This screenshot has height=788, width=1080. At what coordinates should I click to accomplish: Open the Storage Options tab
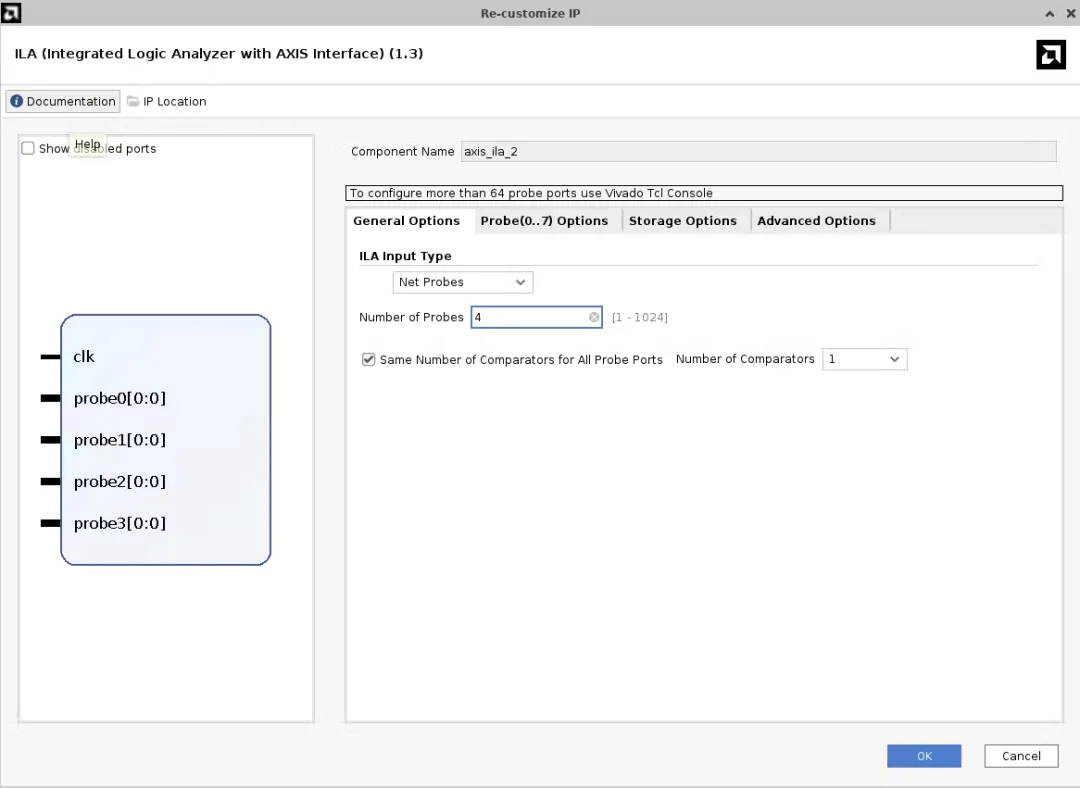coord(683,221)
